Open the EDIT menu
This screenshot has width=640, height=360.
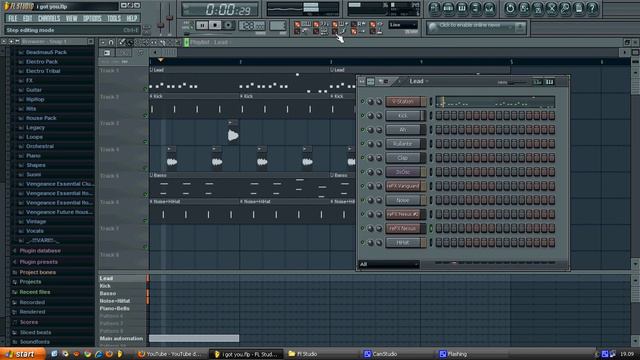point(27,18)
